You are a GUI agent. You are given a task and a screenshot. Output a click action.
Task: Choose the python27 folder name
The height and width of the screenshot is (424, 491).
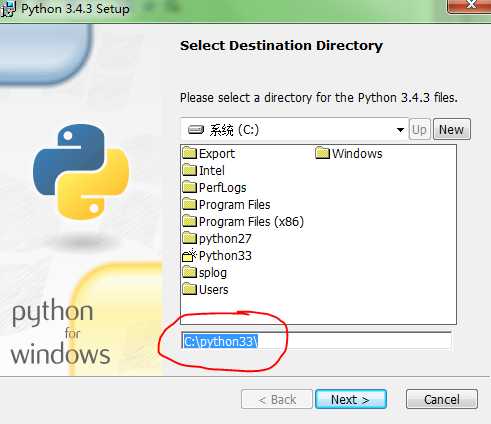(225, 239)
